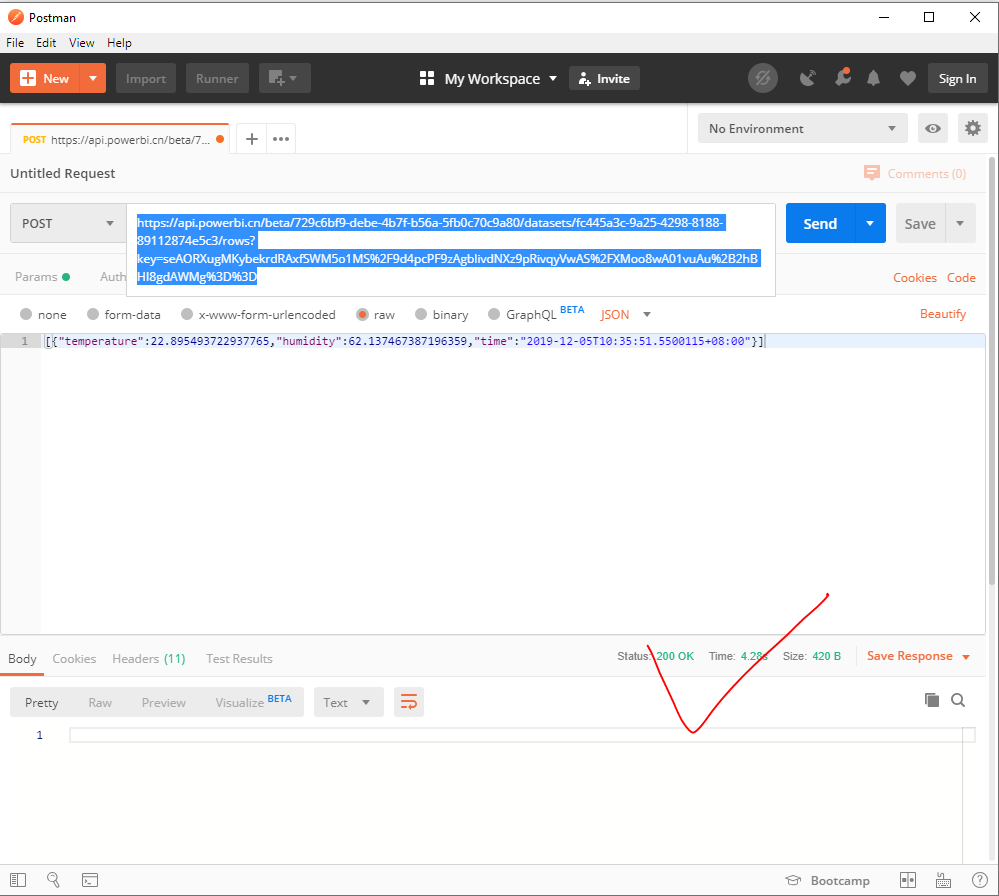The width and height of the screenshot is (999, 896).
Task: Click in the request URL field
Action: [450, 250]
